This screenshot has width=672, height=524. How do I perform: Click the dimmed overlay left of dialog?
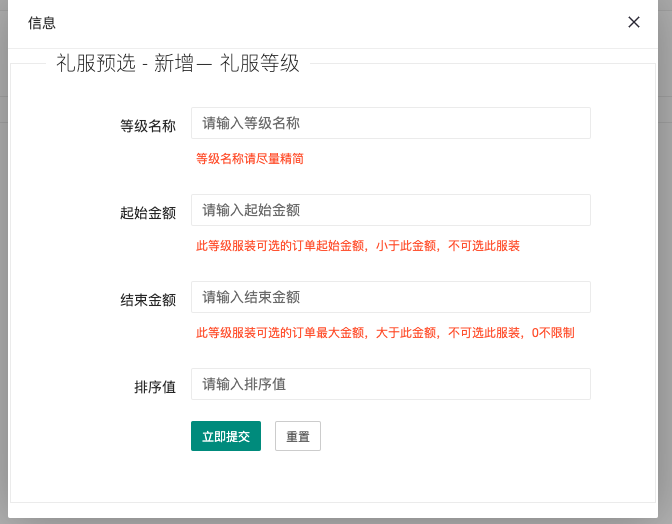4,300
